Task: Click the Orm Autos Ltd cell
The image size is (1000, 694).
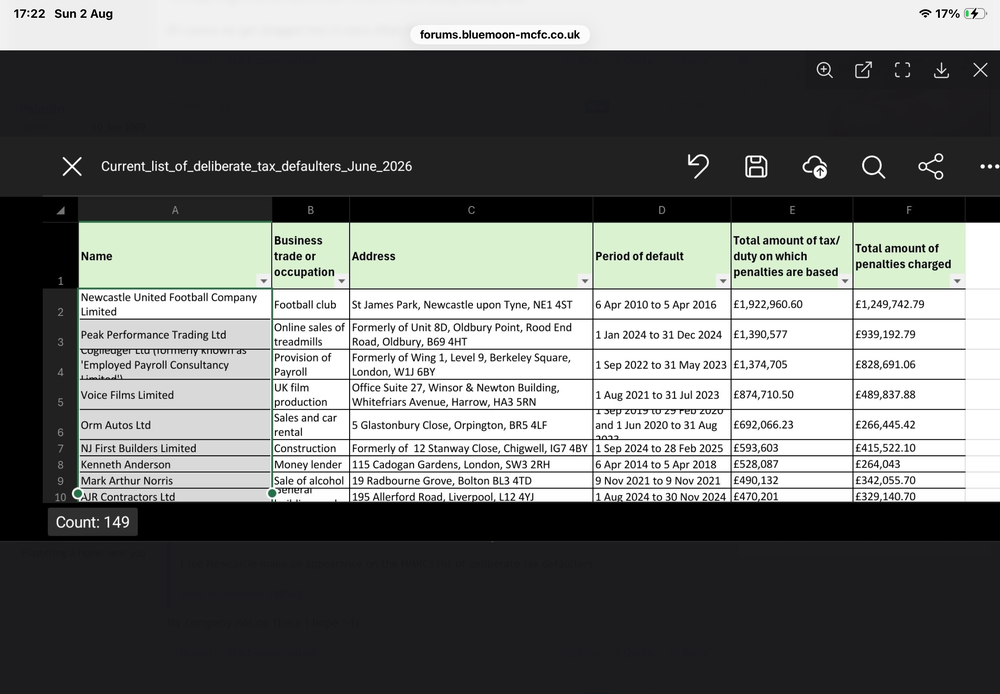Action: (175, 425)
